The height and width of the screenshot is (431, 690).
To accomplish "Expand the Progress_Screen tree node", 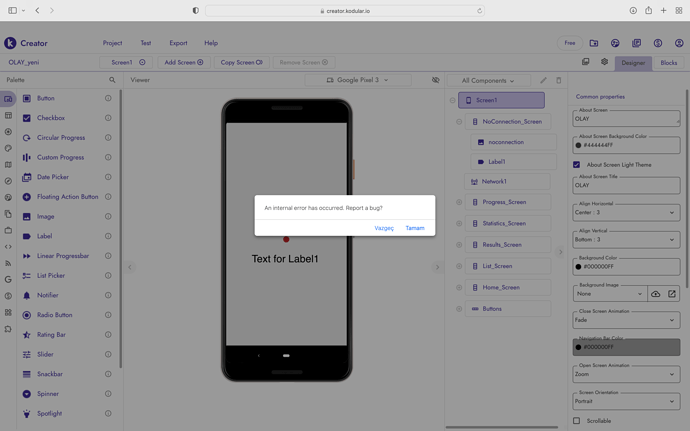I will pos(459,202).
